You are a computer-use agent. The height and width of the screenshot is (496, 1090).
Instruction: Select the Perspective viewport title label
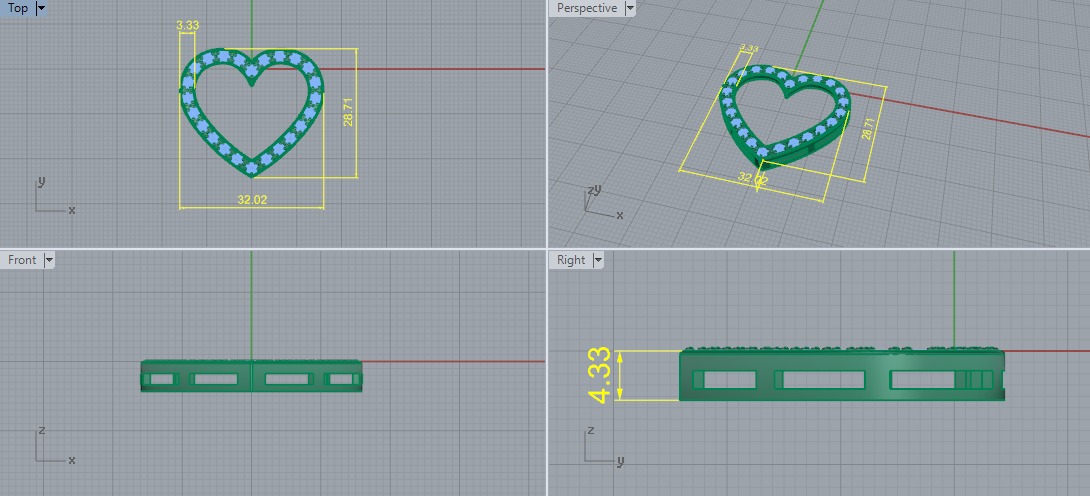tap(587, 8)
